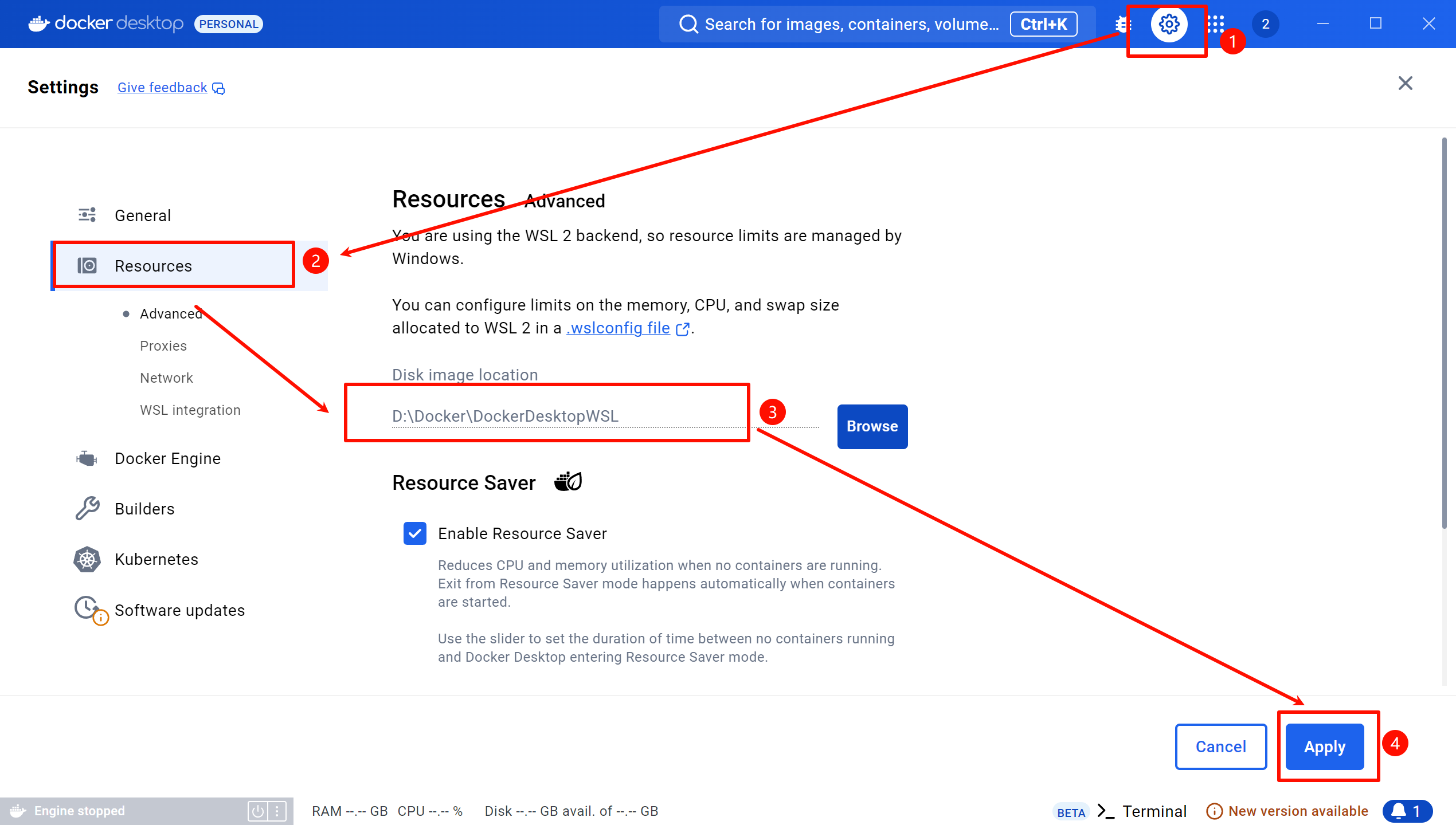The width and height of the screenshot is (1456, 825).
Task: Open the Builders settings section
Action: click(x=144, y=509)
